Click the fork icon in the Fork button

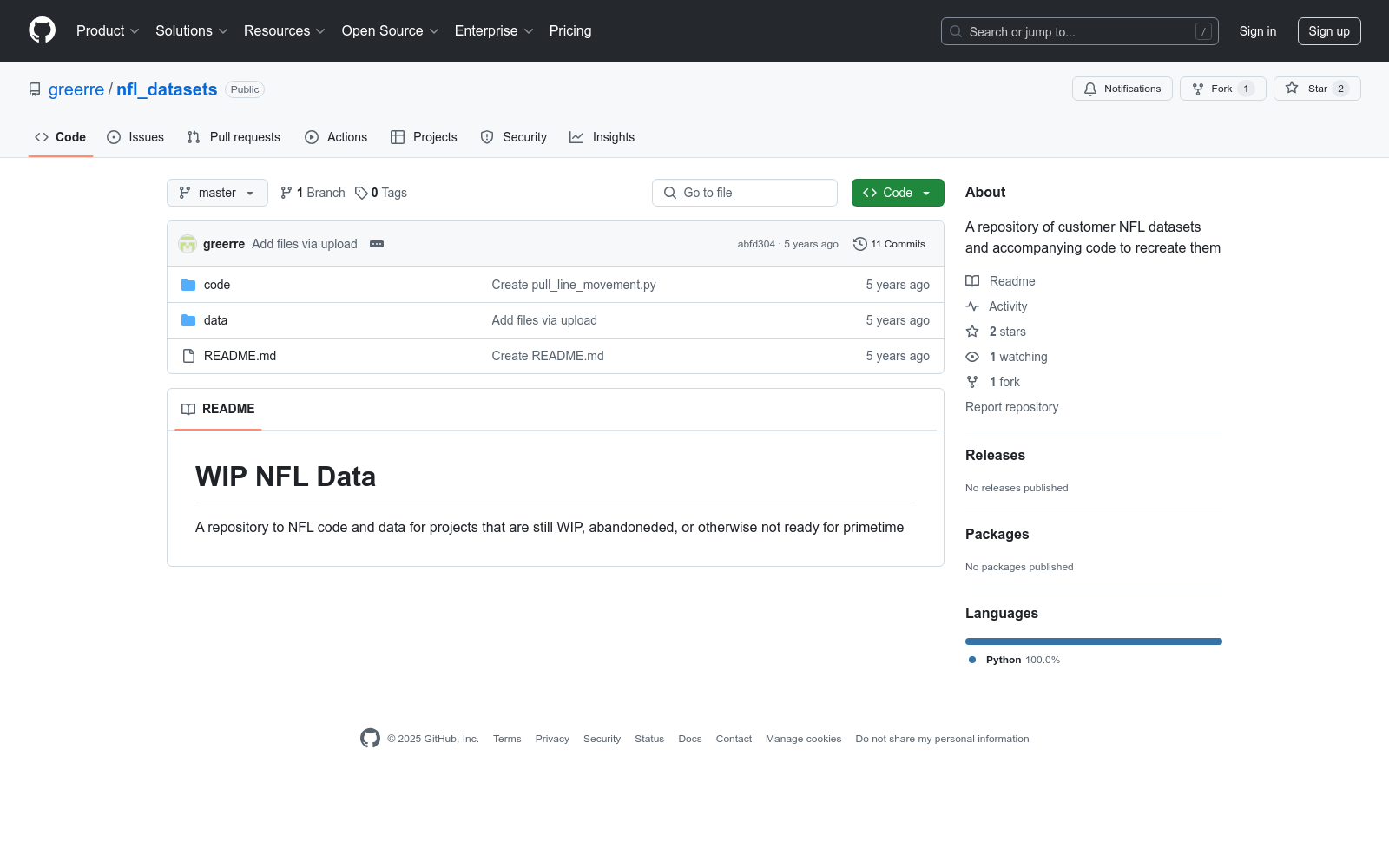click(1198, 89)
